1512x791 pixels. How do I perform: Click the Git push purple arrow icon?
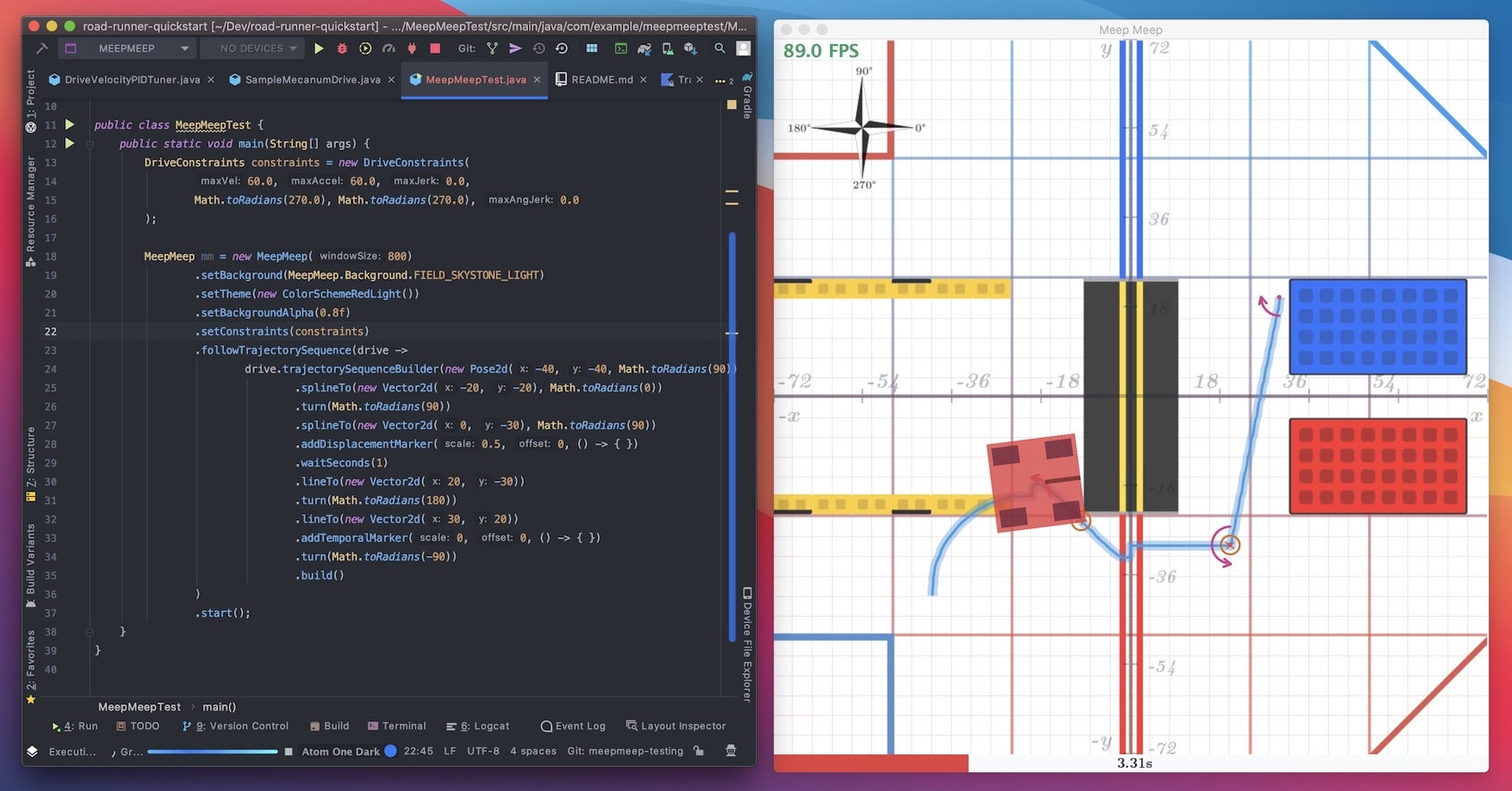(x=515, y=48)
